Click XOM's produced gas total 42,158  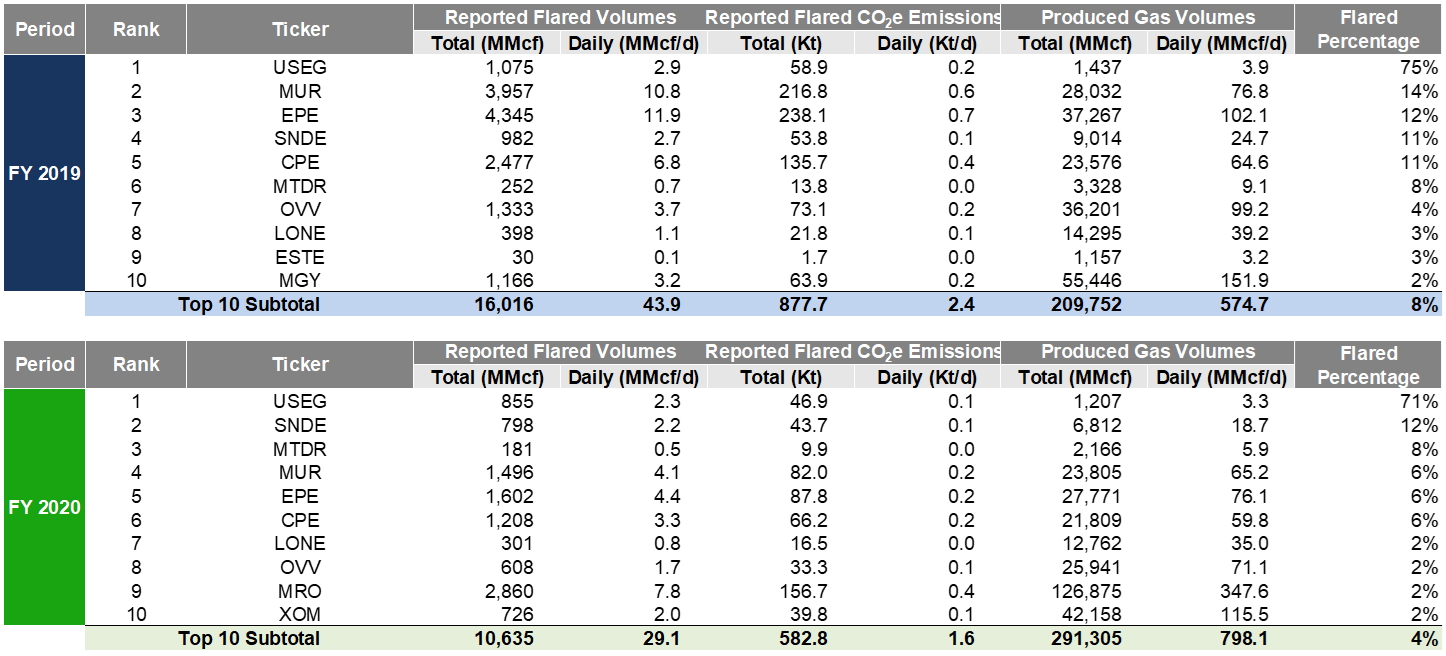pyautogui.click(x=1093, y=615)
